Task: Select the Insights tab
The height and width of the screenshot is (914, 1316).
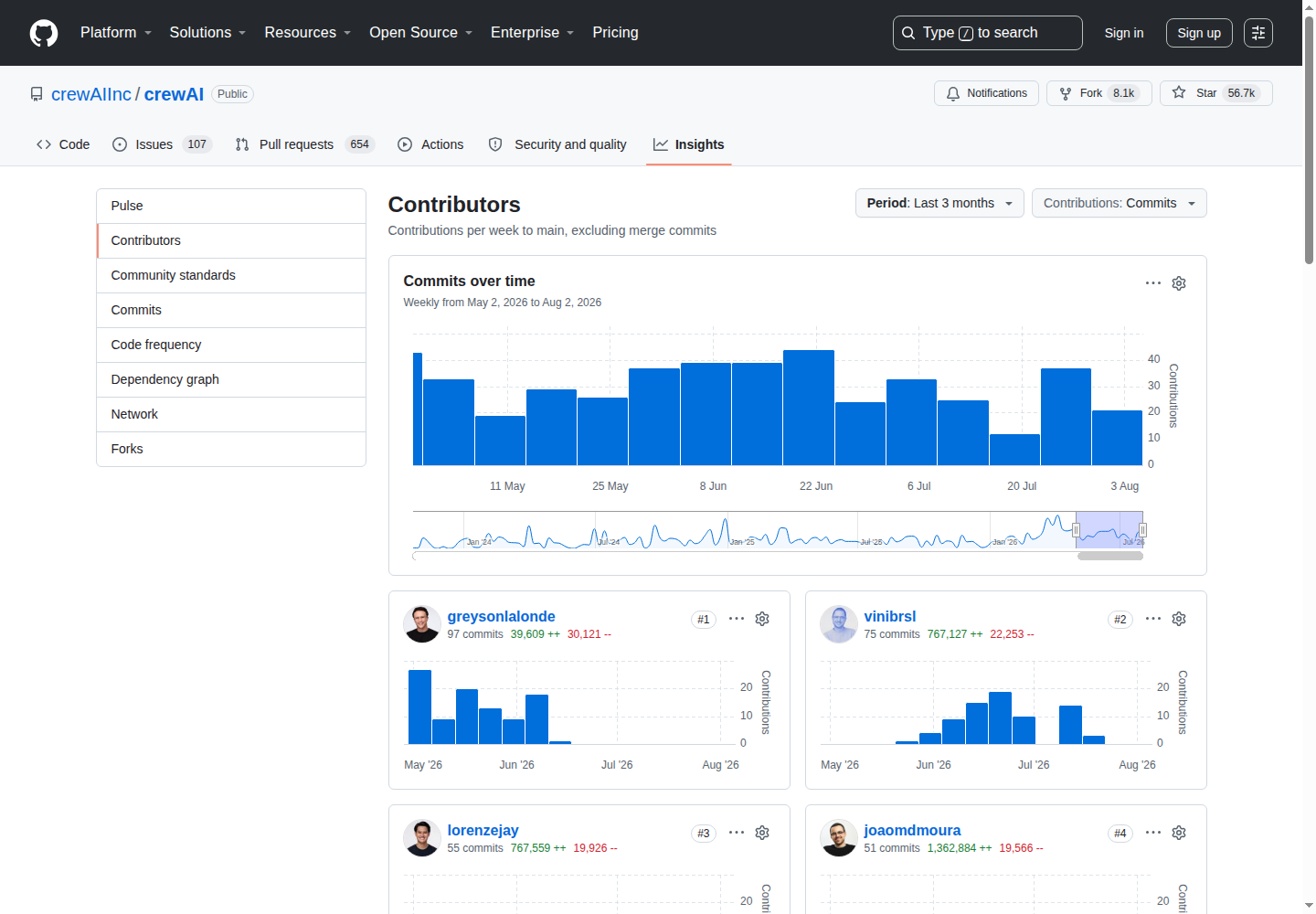Action: click(689, 144)
